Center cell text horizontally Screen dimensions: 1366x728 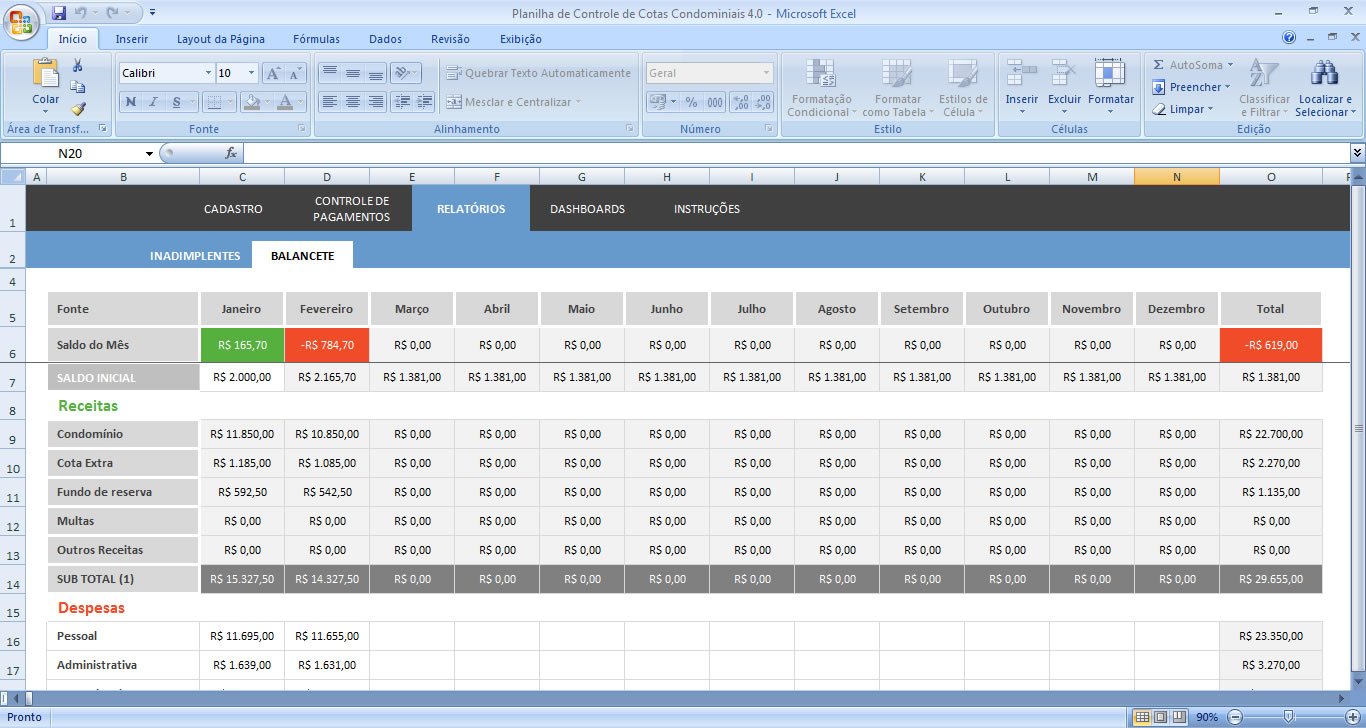352,102
